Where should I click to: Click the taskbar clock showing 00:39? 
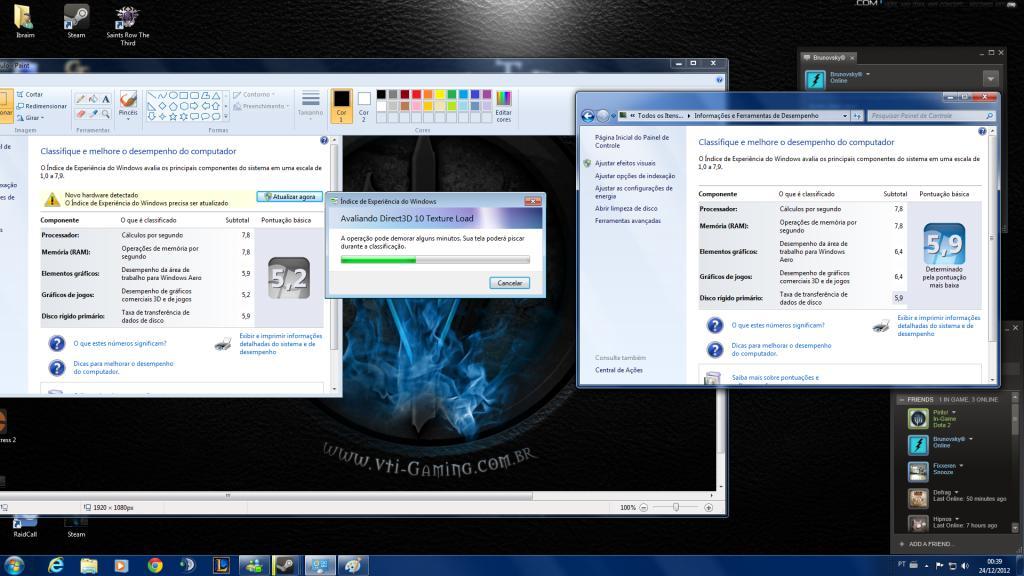[x=995, y=566]
